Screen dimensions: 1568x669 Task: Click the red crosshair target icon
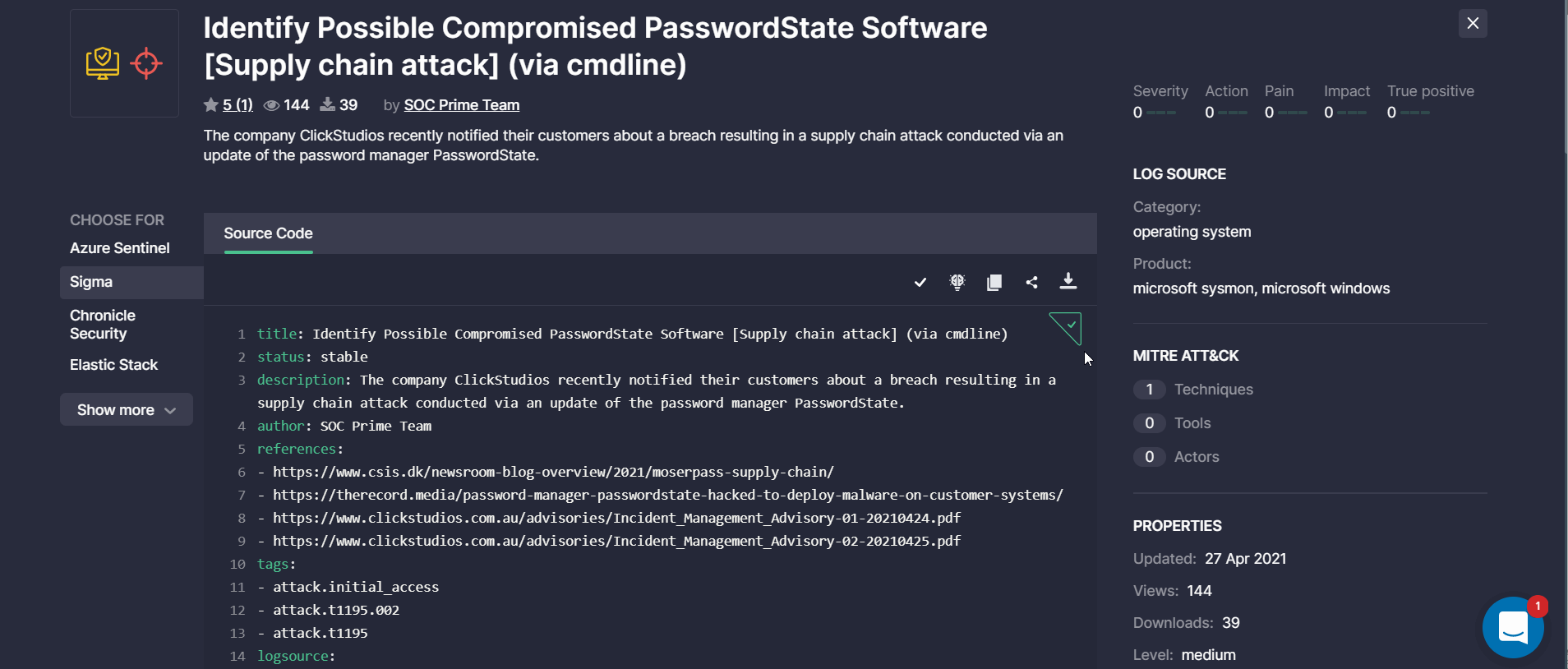146,63
